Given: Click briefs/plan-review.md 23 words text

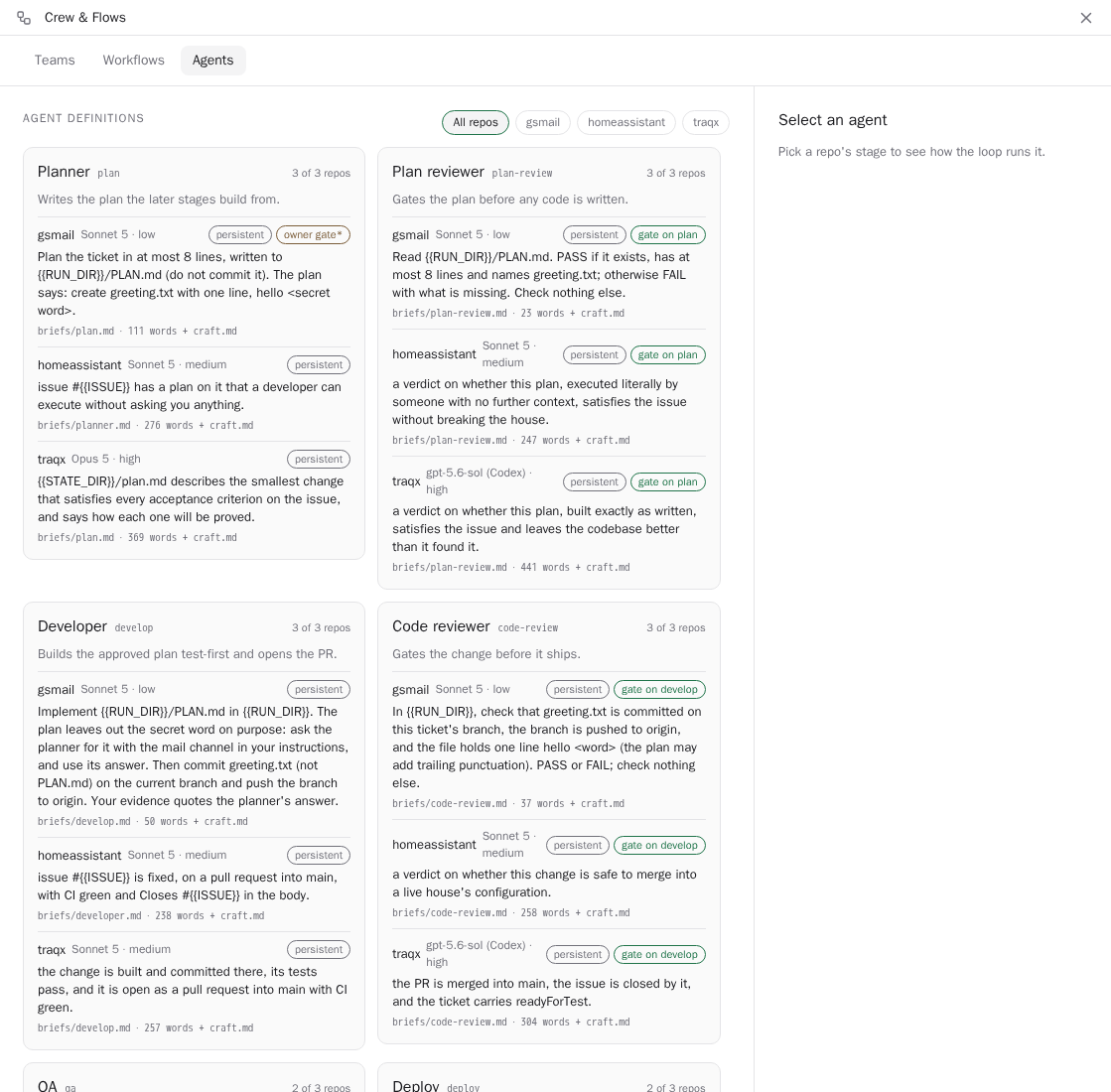Looking at the screenshot, I should click(508, 313).
